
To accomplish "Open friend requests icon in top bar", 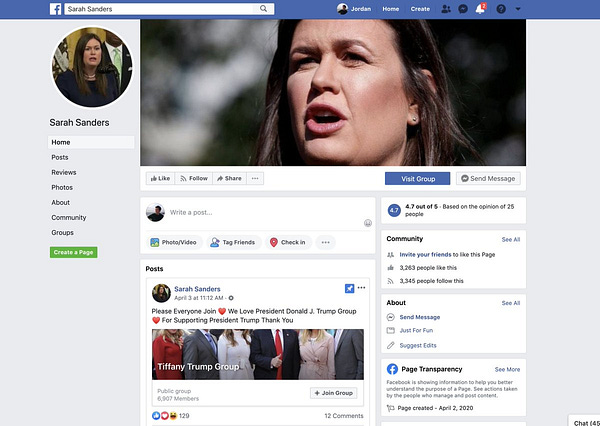I will [446, 9].
